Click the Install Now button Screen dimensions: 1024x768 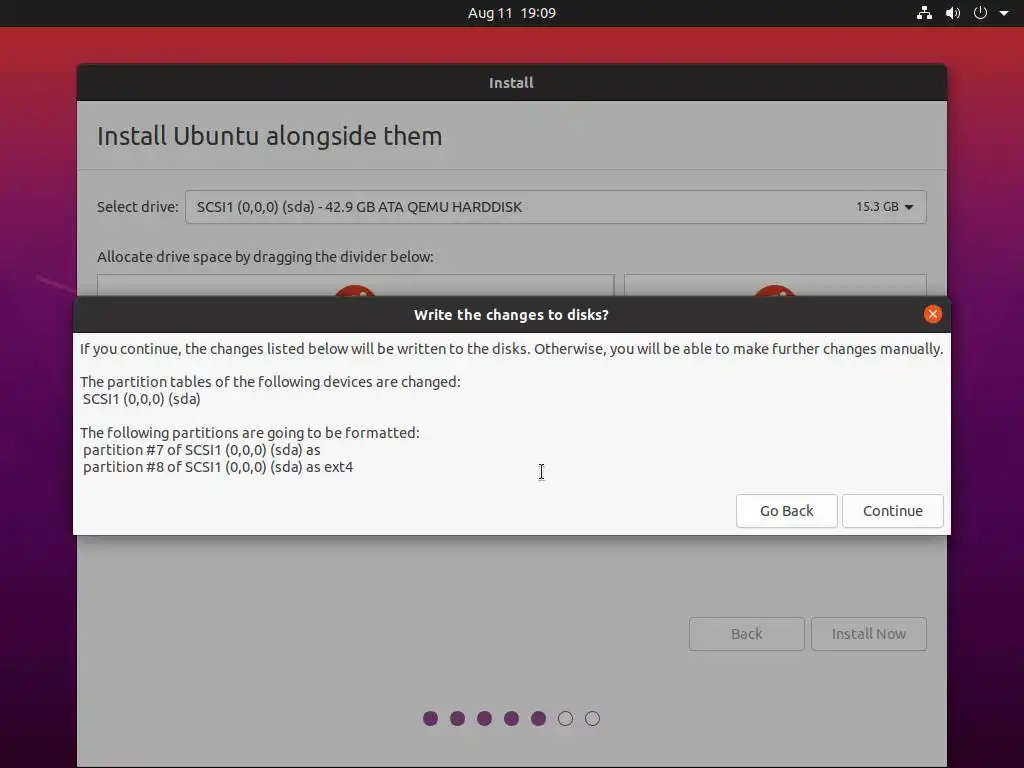tap(869, 633)
